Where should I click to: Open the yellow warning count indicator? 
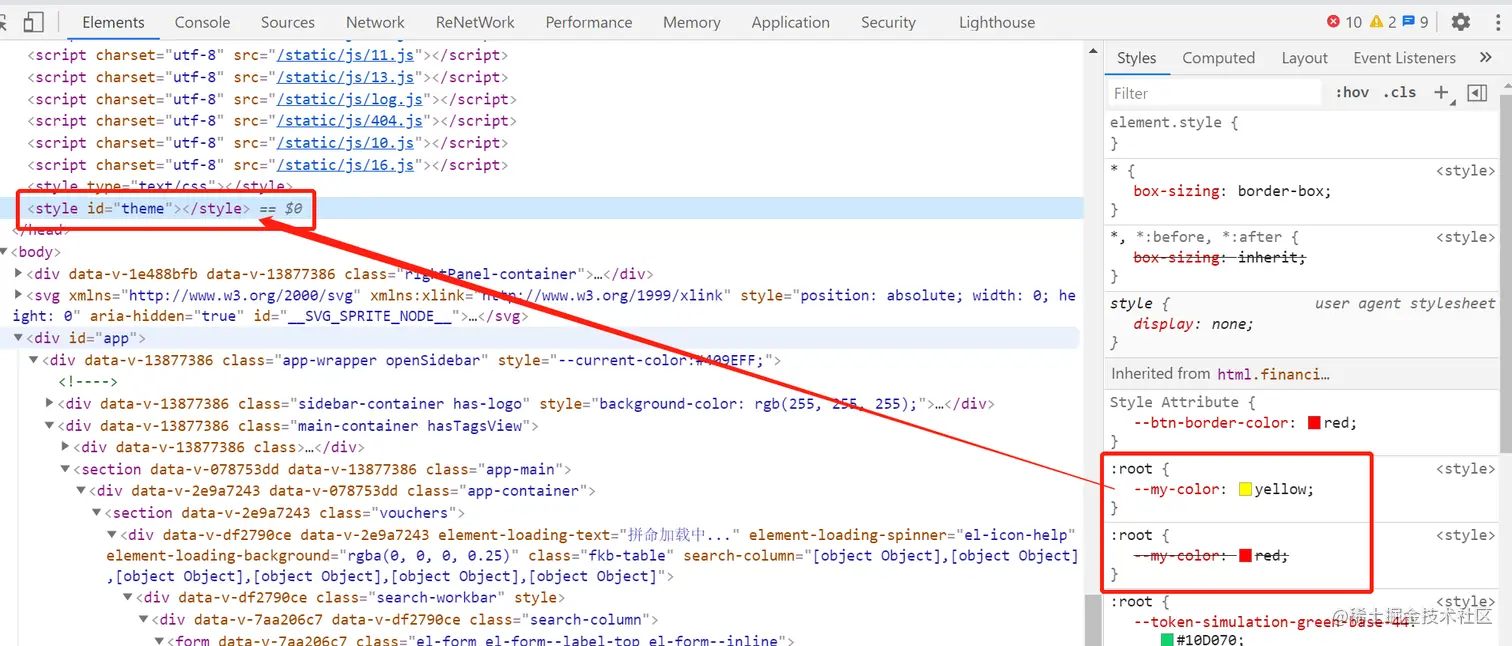click(1383, 22)
